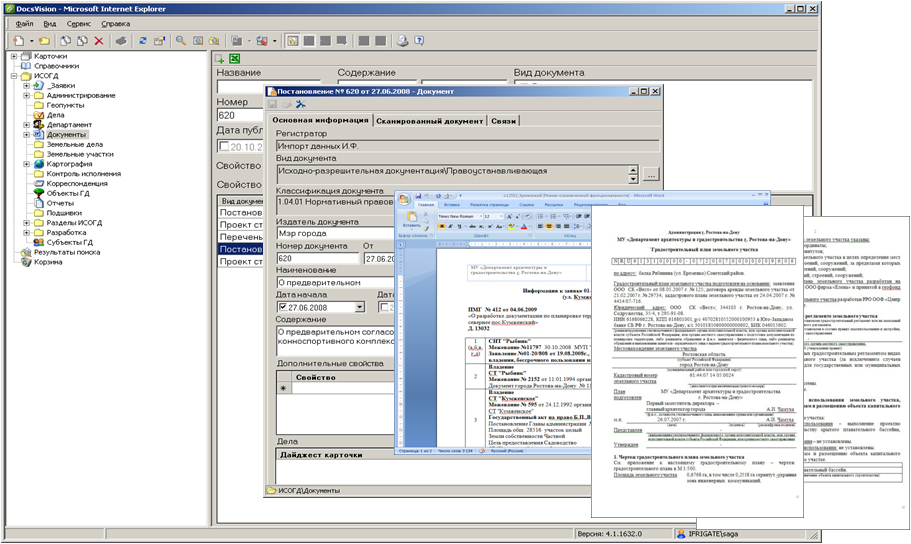This screenshot has width=911, height=544.
Task: Open dropdown of the tools wrench toolbar icon
Action: point(274,41)
